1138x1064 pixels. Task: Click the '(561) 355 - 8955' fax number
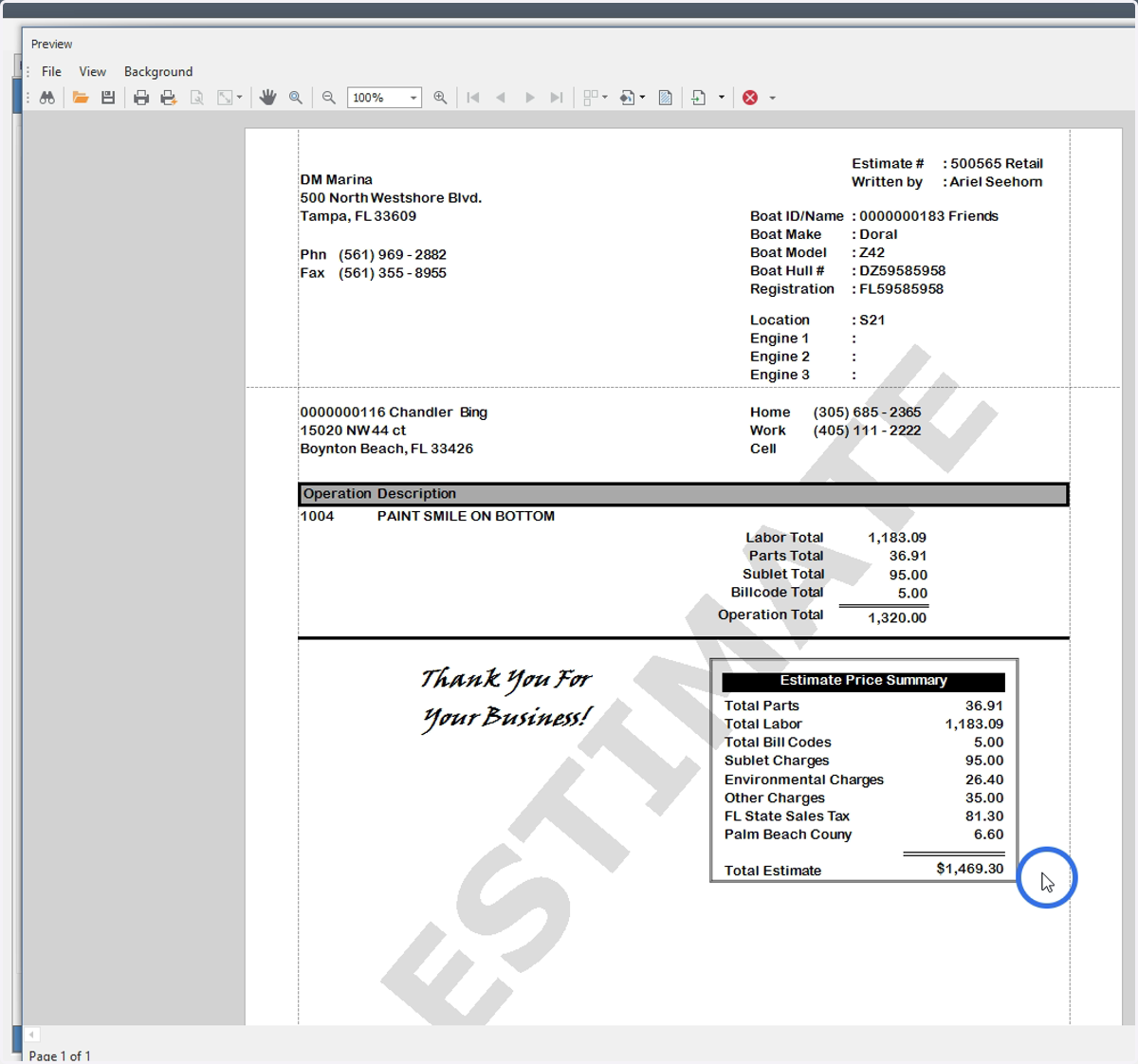click(x=393, y=273)
